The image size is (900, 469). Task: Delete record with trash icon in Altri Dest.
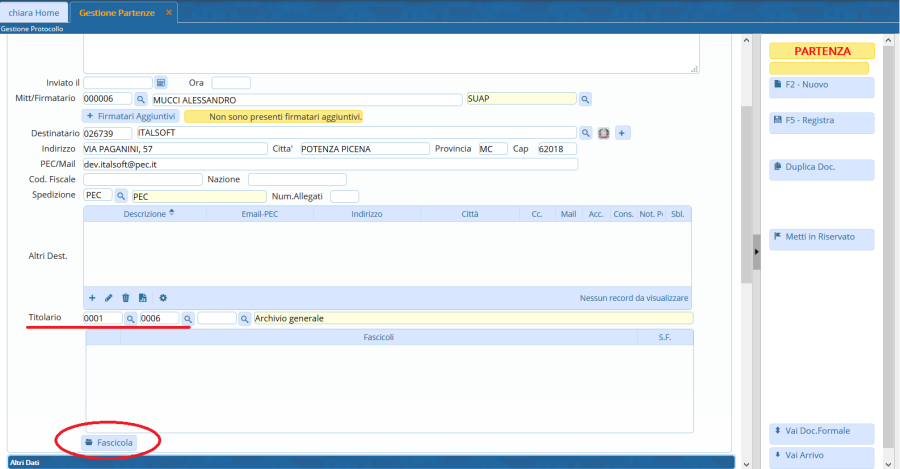click(126, 298)
